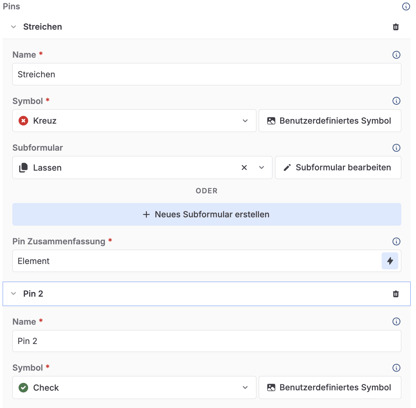Click Neues Subformular erstellen
The image size is (416, 408).
point(207,214)
